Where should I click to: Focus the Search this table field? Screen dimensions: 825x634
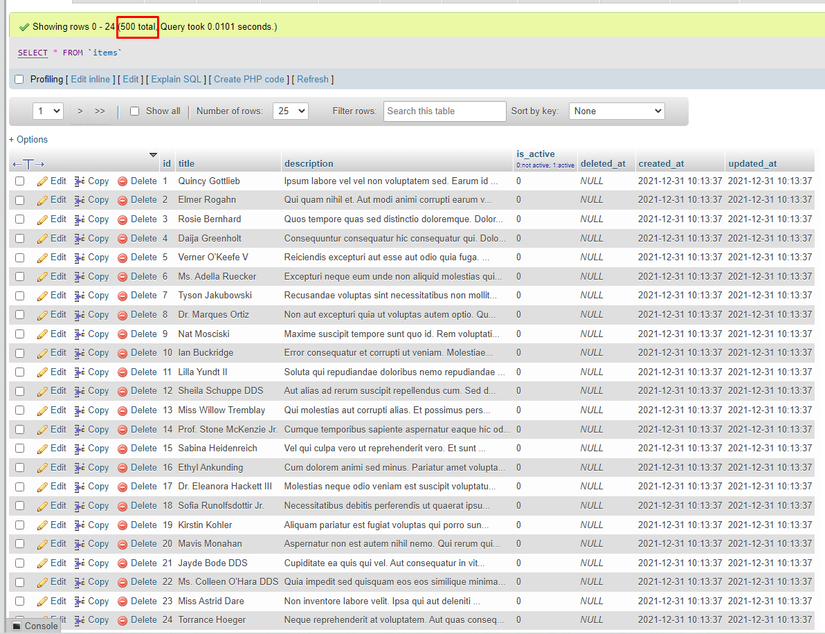pyautogui.click(x=445, y=111)
